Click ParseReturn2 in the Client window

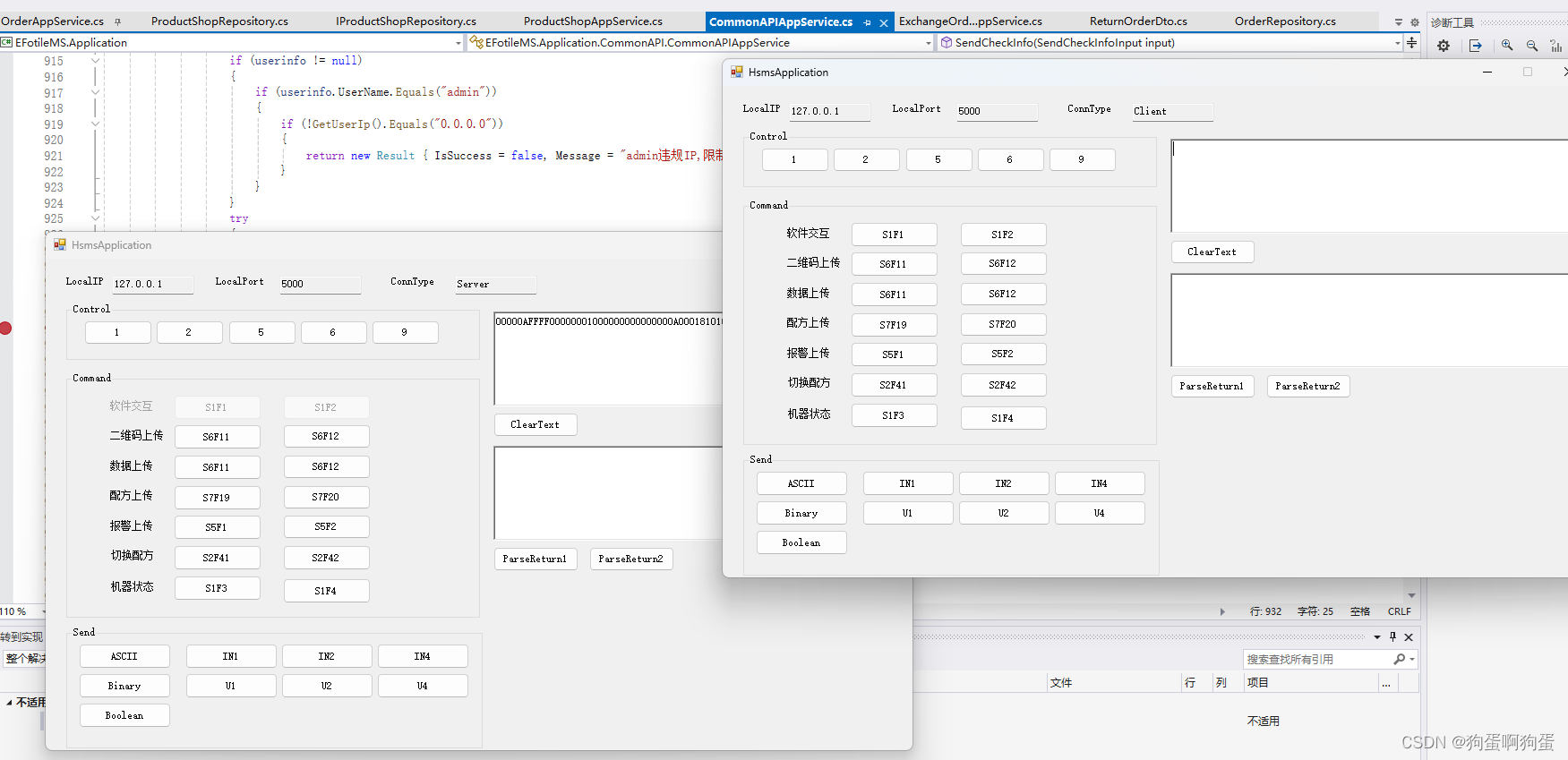pos(1308,386)
